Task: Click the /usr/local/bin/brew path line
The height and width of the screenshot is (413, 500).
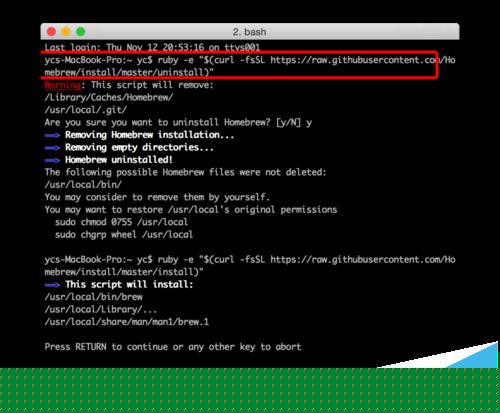Action: click(94, 297)
